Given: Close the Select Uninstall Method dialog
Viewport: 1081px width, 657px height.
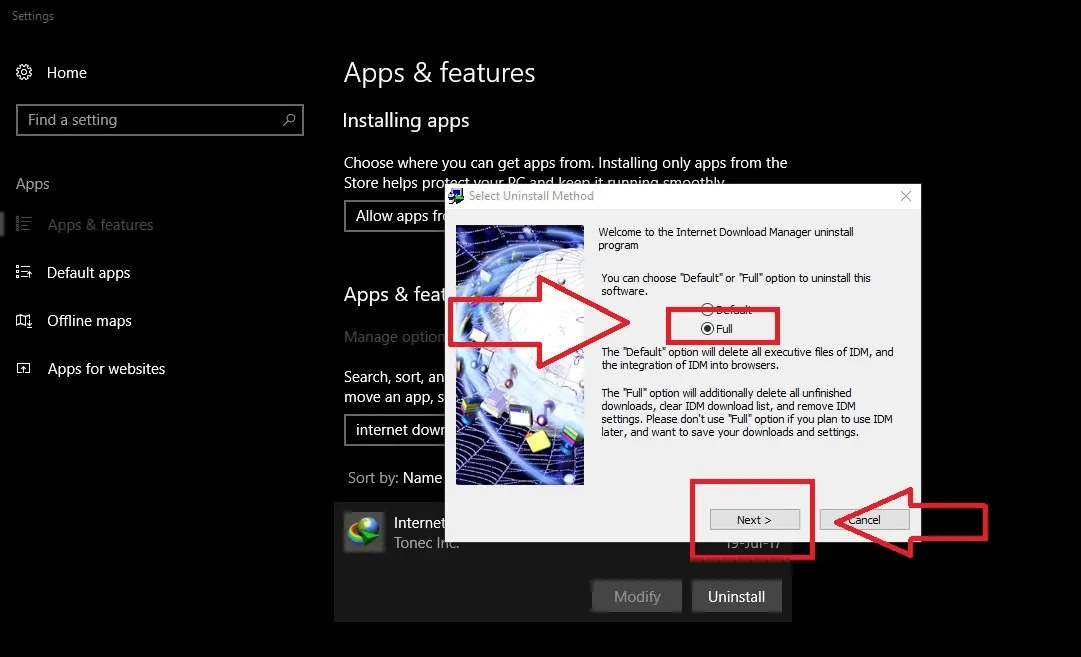Looking at the screenshot, I should (x=905, y=197).
